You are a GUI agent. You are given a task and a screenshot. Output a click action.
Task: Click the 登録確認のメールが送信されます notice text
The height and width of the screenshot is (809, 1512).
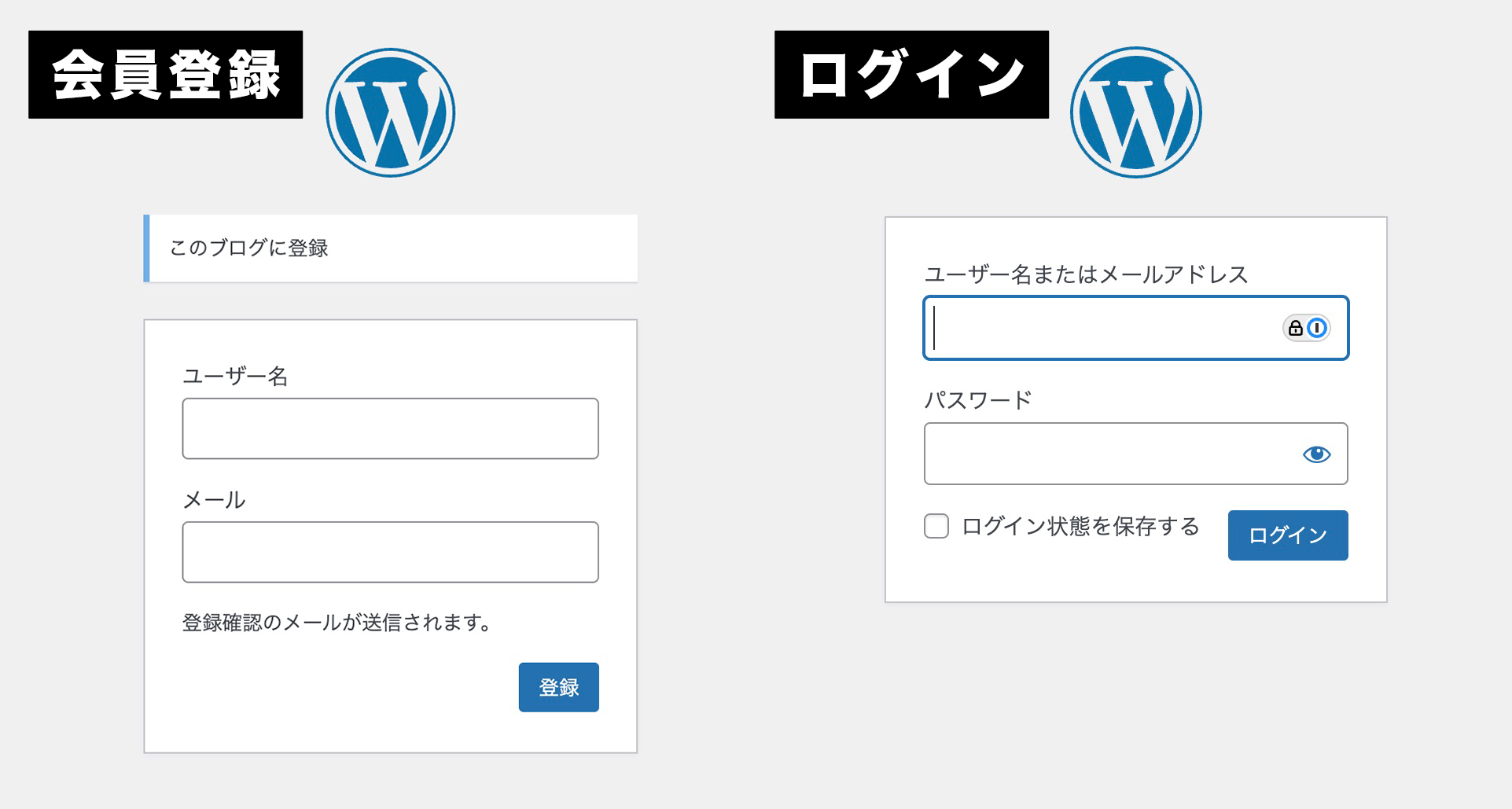[337, 623]
